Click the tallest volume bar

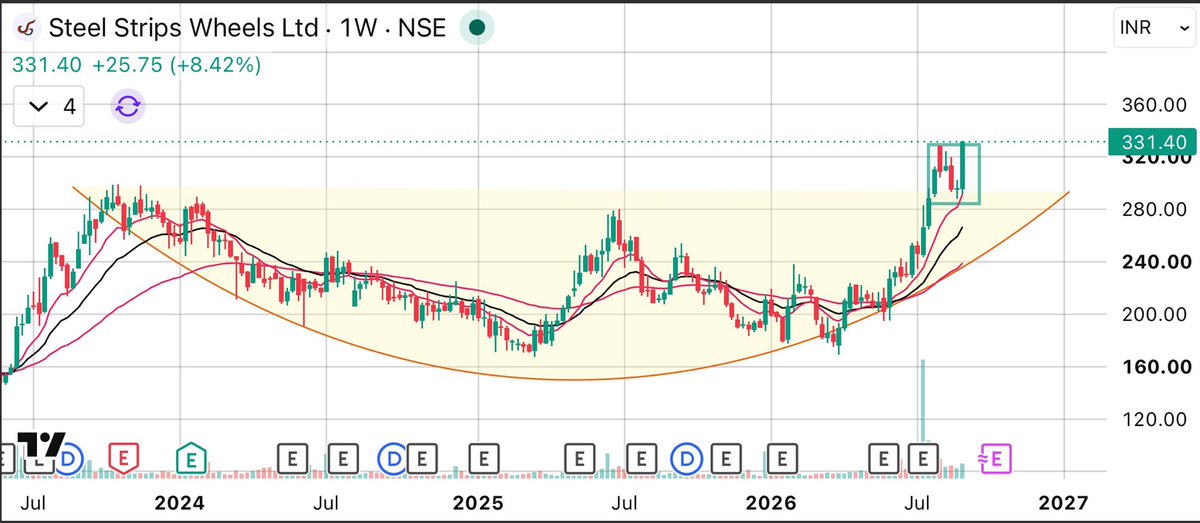click(923, 400)
